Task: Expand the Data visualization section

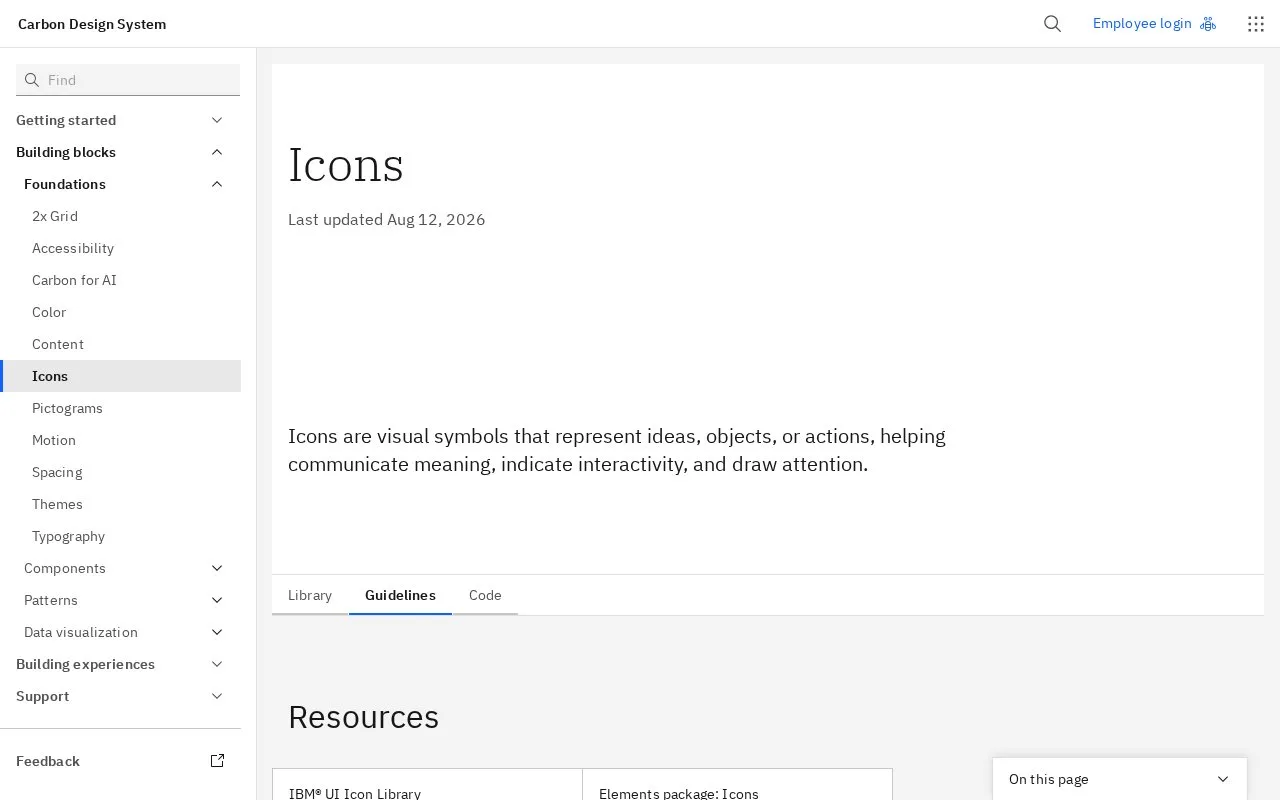Action: pyautogui.click(x=120, y=632)
